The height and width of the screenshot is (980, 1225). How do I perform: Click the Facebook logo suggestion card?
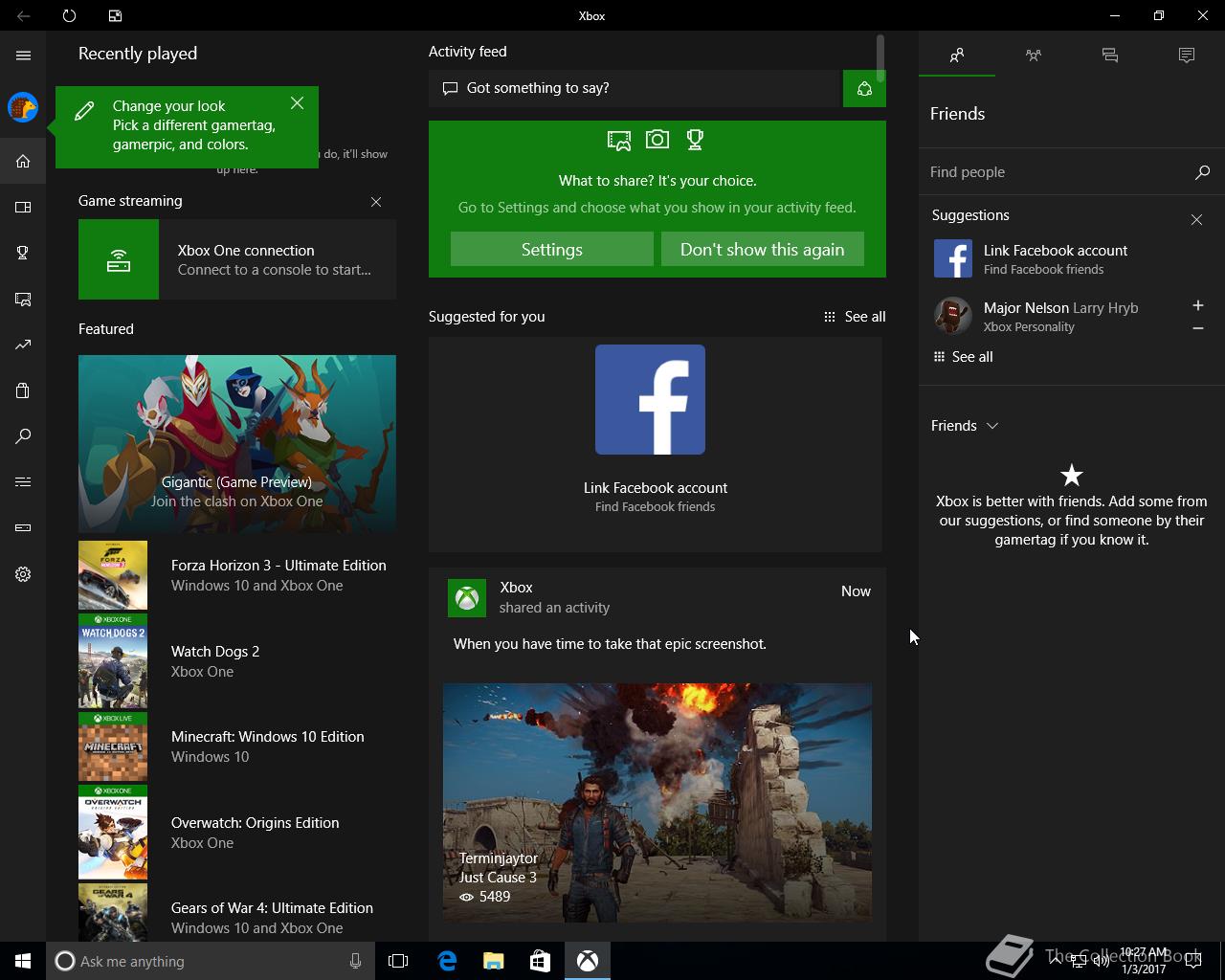(650, 399)
